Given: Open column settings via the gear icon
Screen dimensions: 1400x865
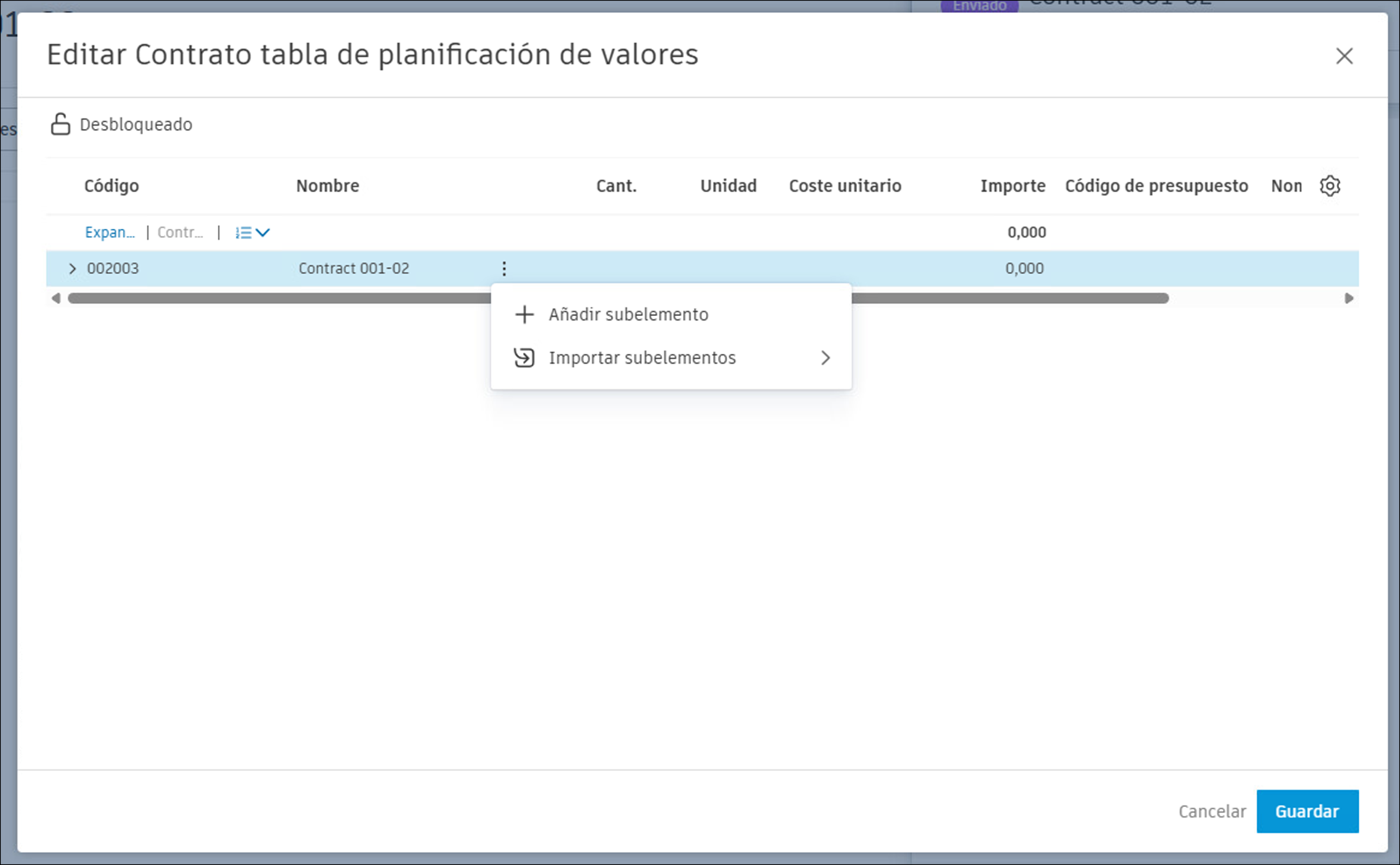Looking at the screenshot, I should 1330,186.
